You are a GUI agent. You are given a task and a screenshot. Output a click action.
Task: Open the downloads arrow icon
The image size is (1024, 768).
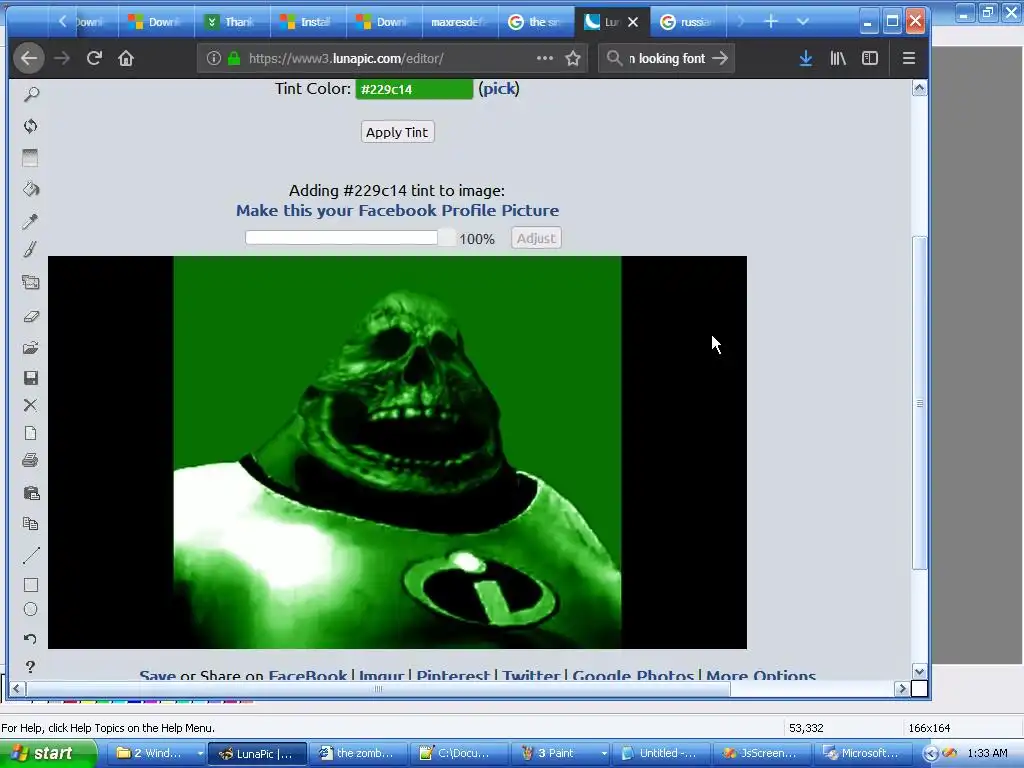coord(806,58)
